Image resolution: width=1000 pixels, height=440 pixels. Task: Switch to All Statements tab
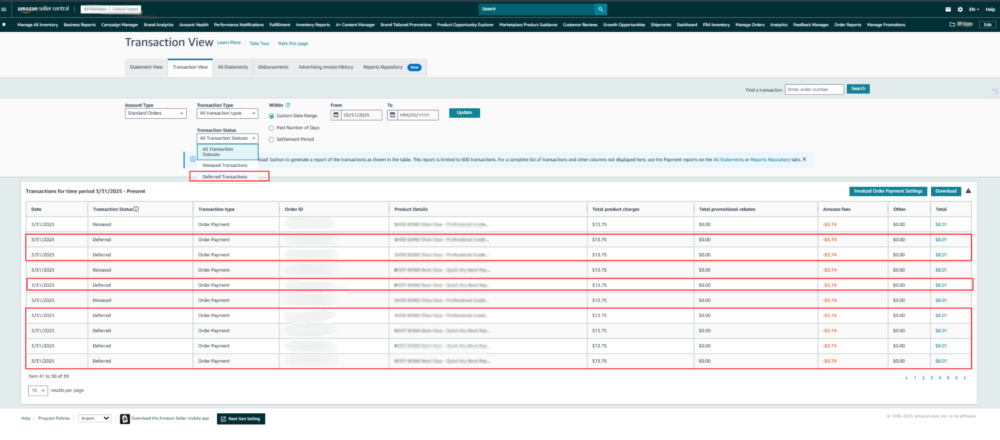pos(232,67)
